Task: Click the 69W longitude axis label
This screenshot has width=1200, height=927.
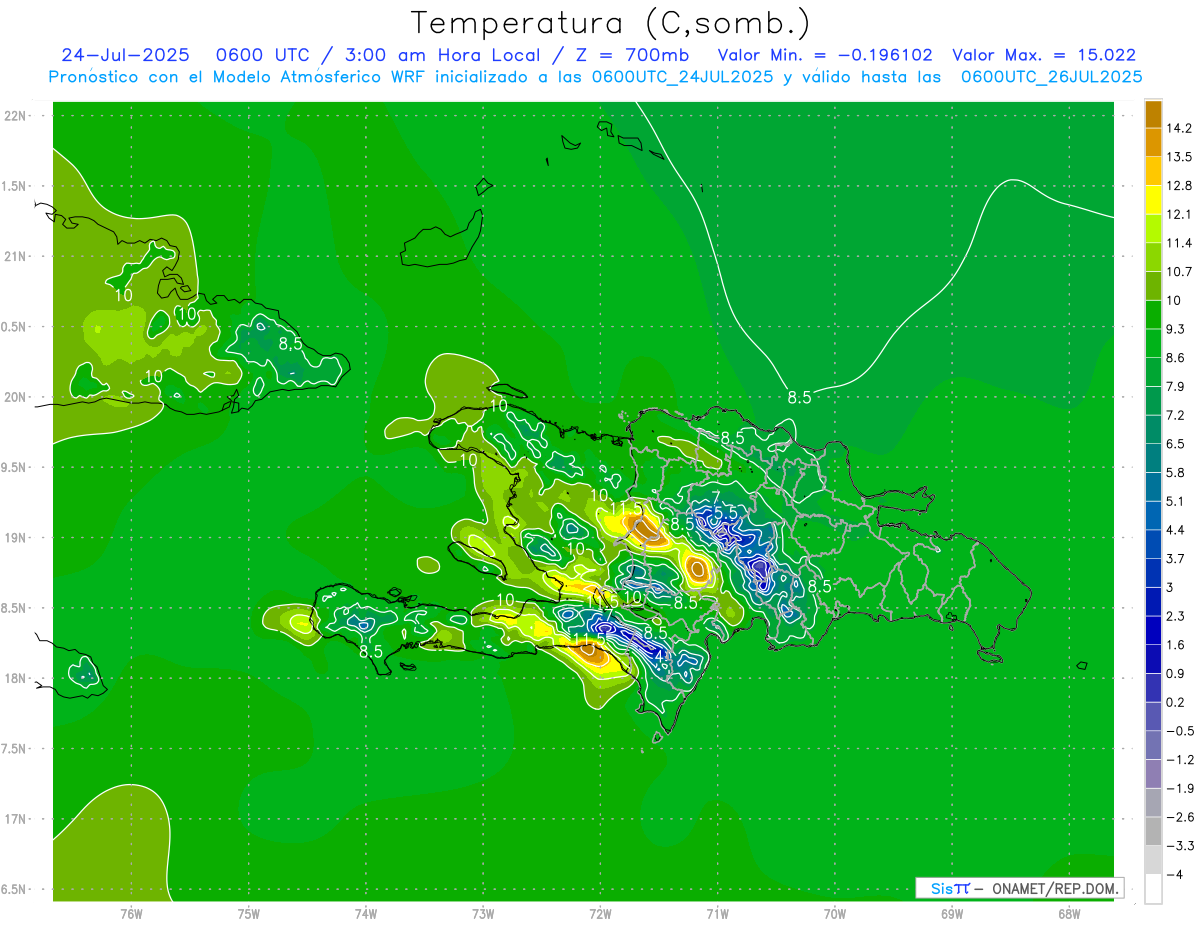Action: point(952,914)
